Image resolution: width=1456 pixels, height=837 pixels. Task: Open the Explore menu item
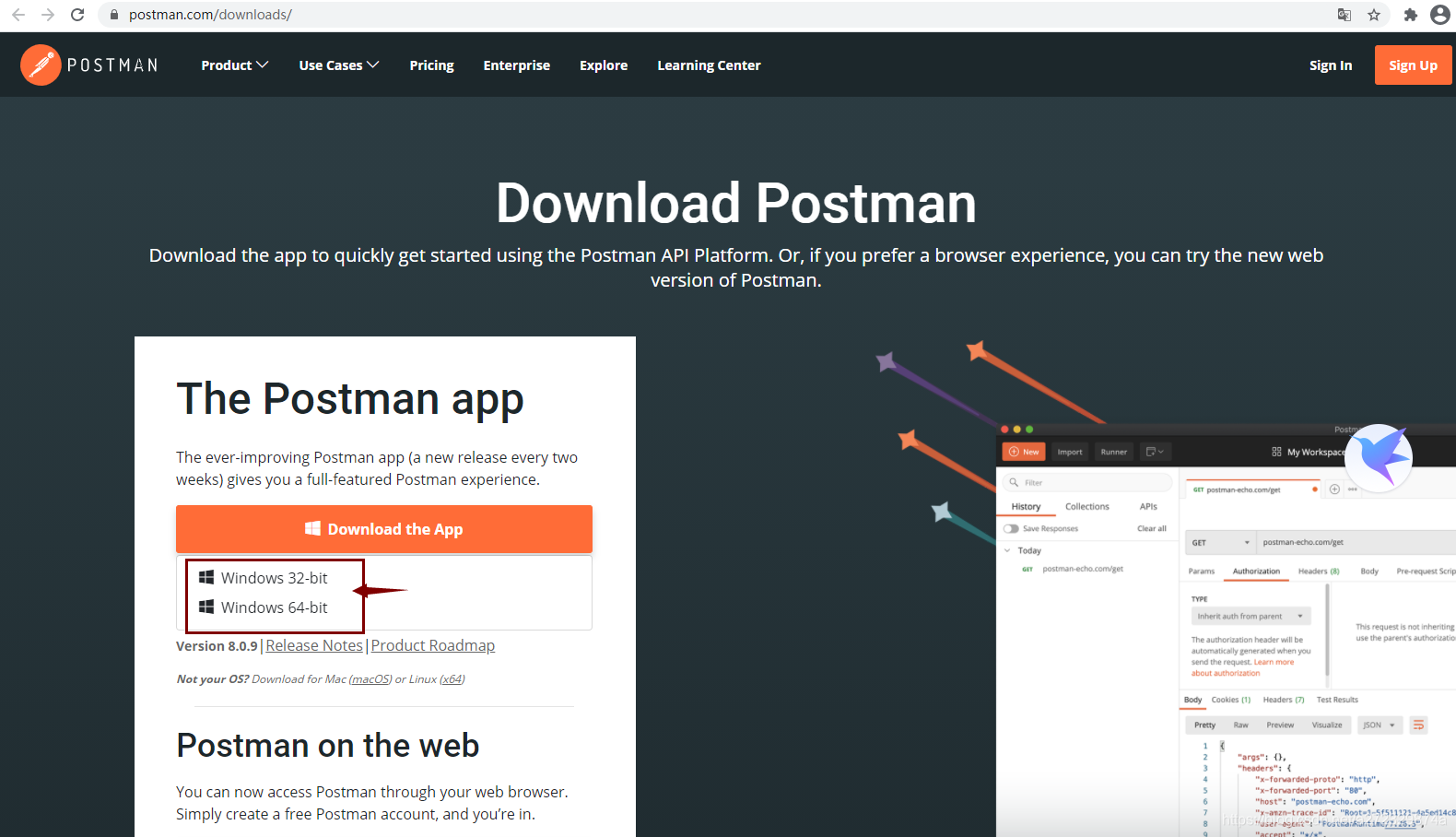click(604, 65)
